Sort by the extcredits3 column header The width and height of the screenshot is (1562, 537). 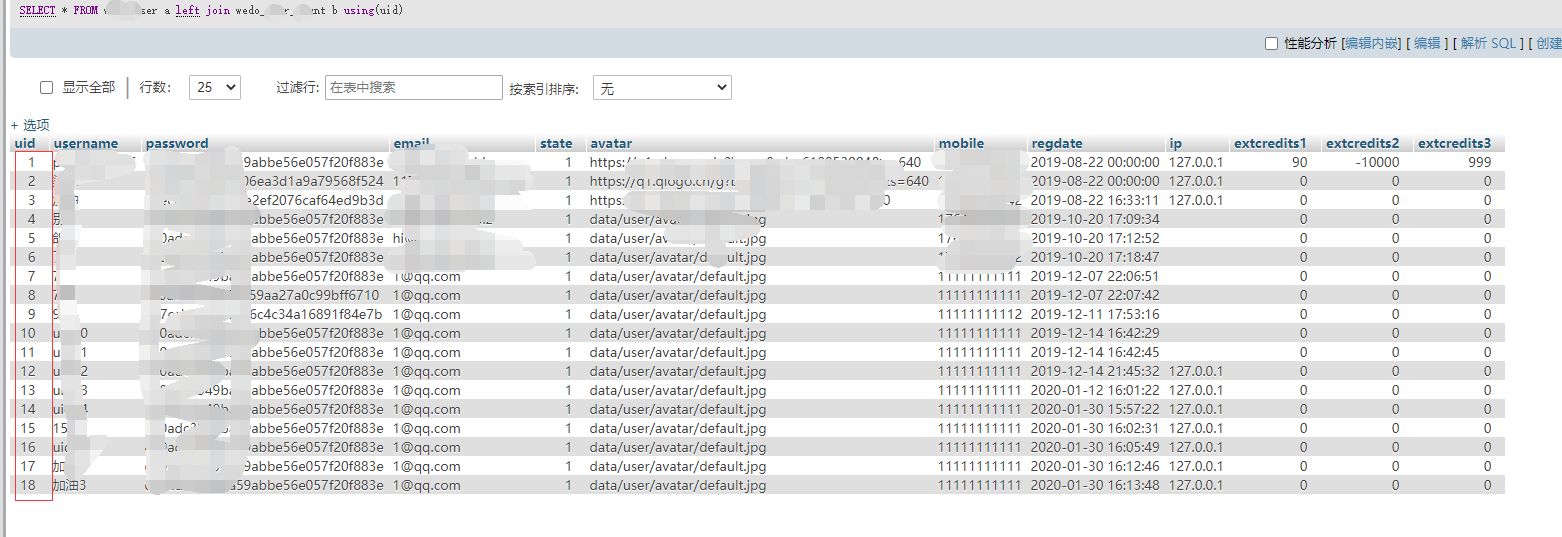(x=1454, y=143)
